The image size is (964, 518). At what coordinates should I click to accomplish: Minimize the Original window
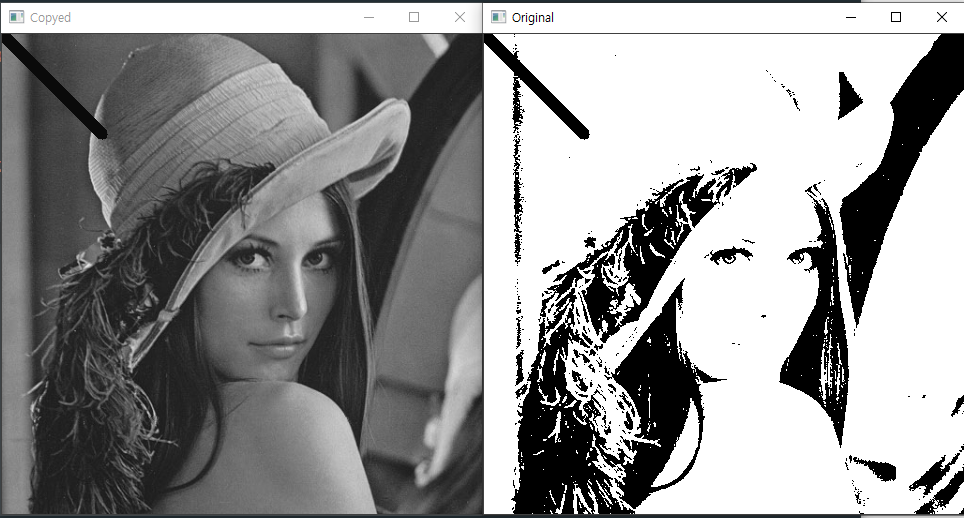point(851,17)
